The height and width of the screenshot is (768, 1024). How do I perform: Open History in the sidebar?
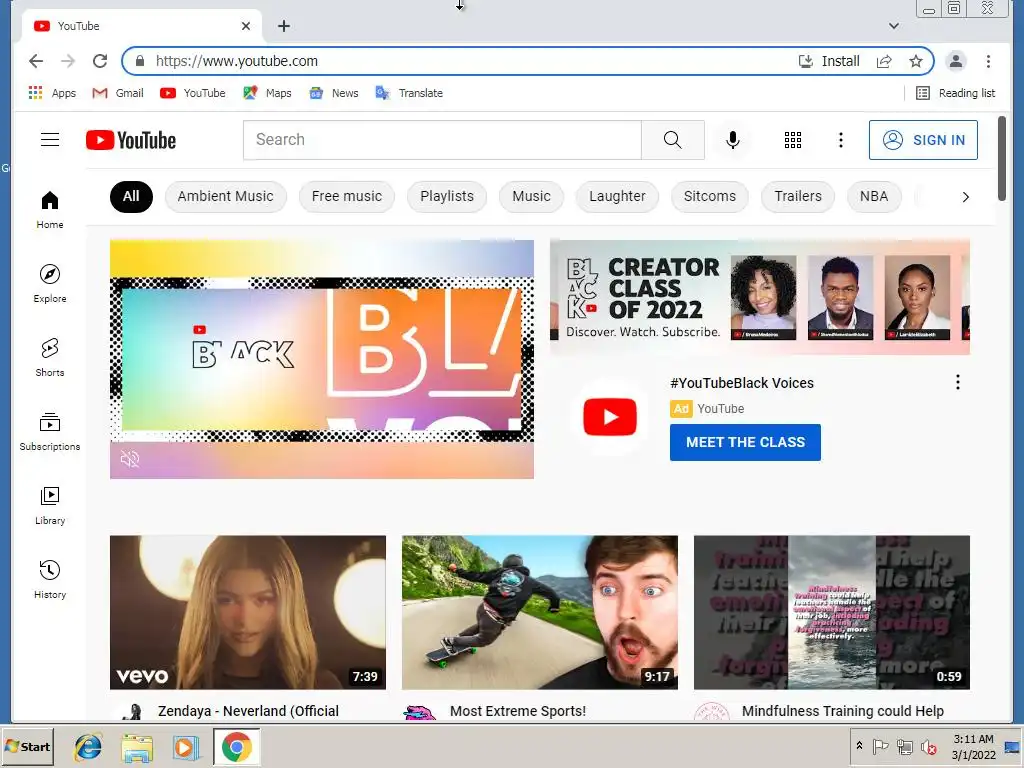[50, 580]
